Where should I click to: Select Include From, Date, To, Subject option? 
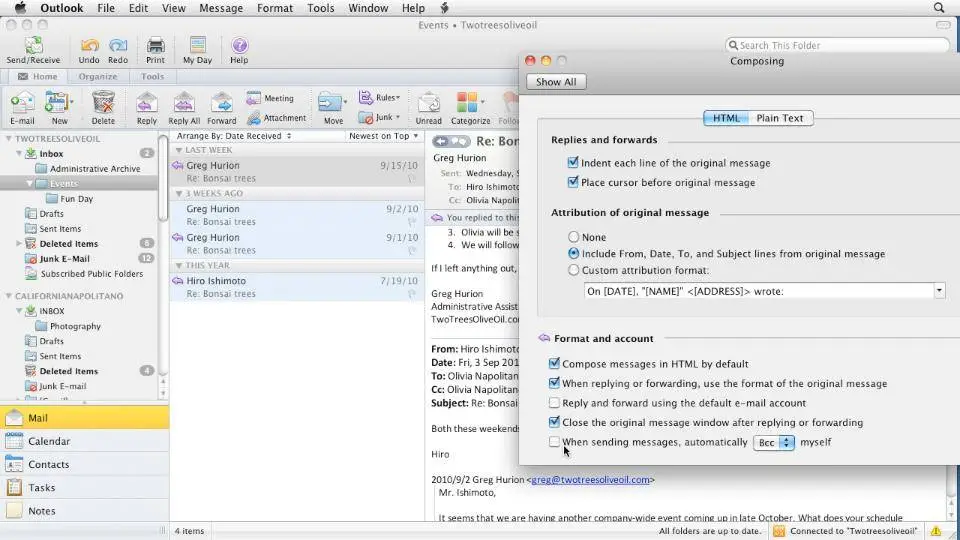(573, 253)
